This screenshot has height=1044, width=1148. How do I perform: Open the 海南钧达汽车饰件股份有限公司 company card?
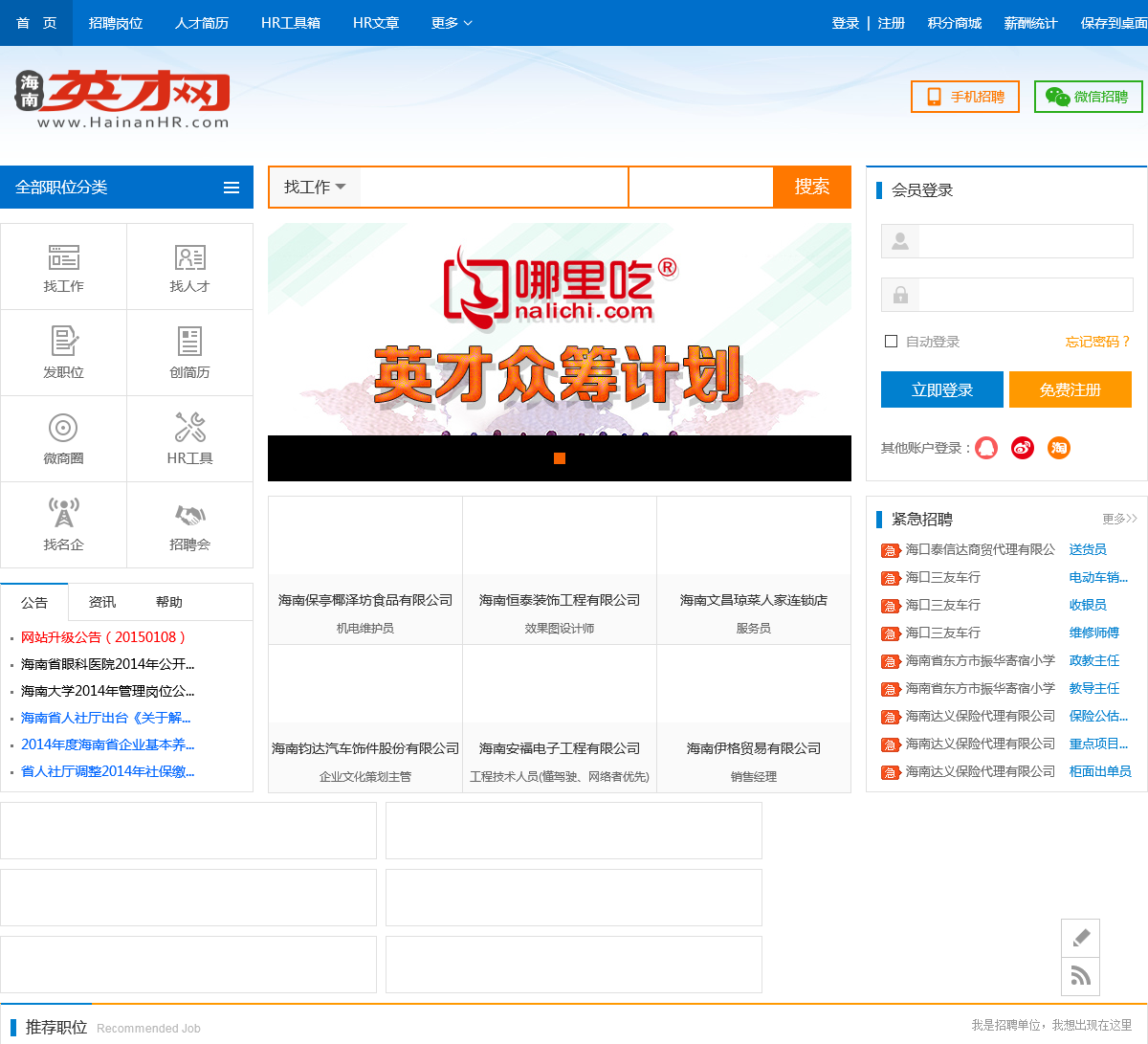(365, 719)
